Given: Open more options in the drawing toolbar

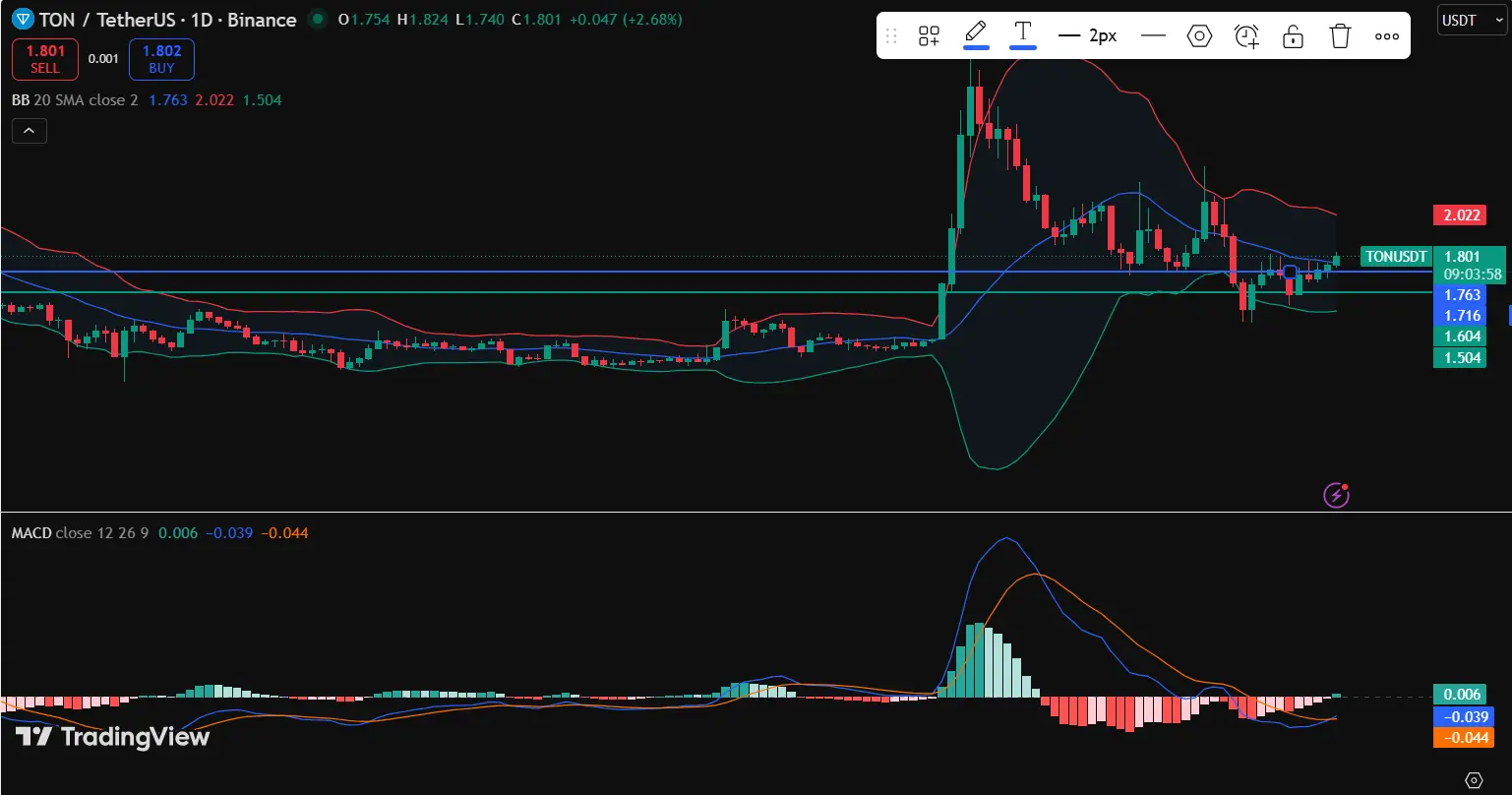Looking at the screenshot, I should tap(1387, 36).
